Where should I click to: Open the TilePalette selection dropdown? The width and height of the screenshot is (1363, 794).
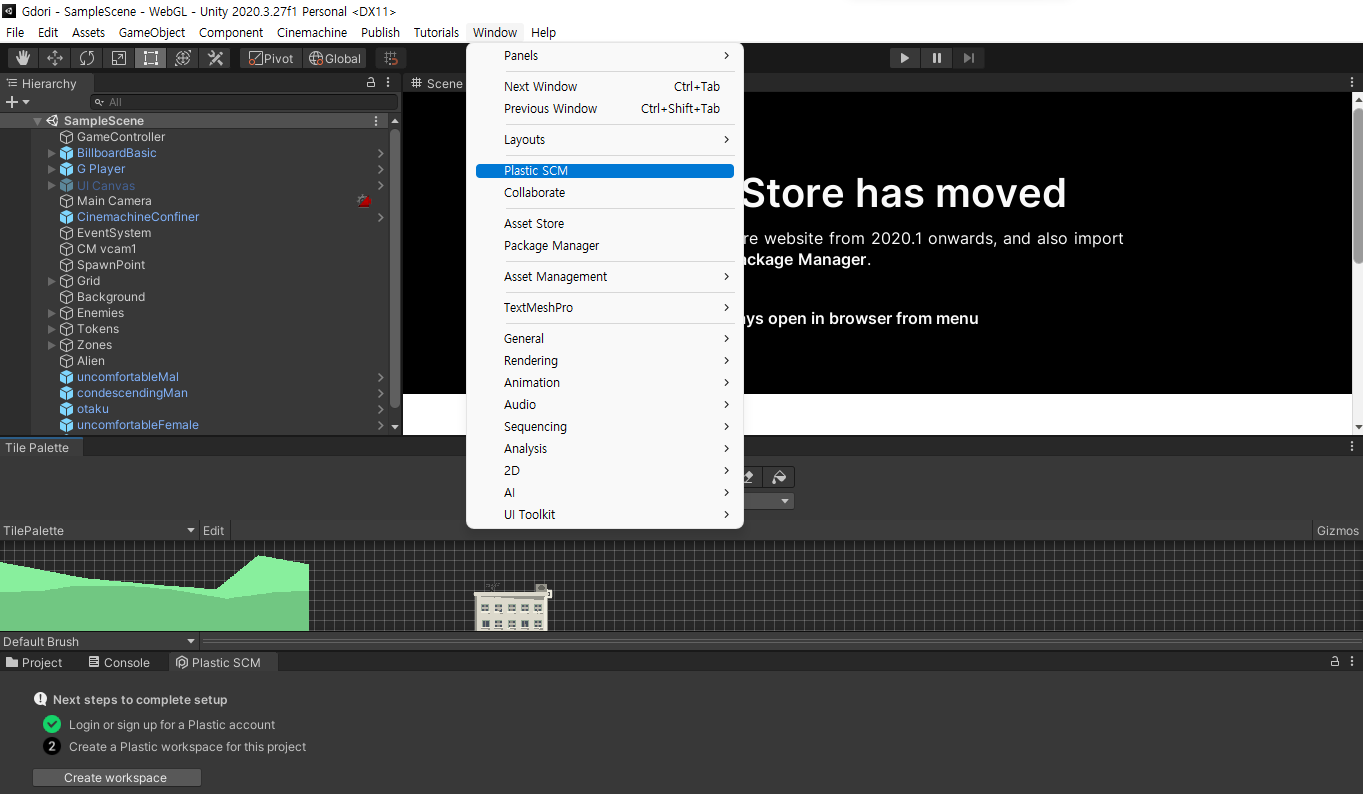click(100, 530)
